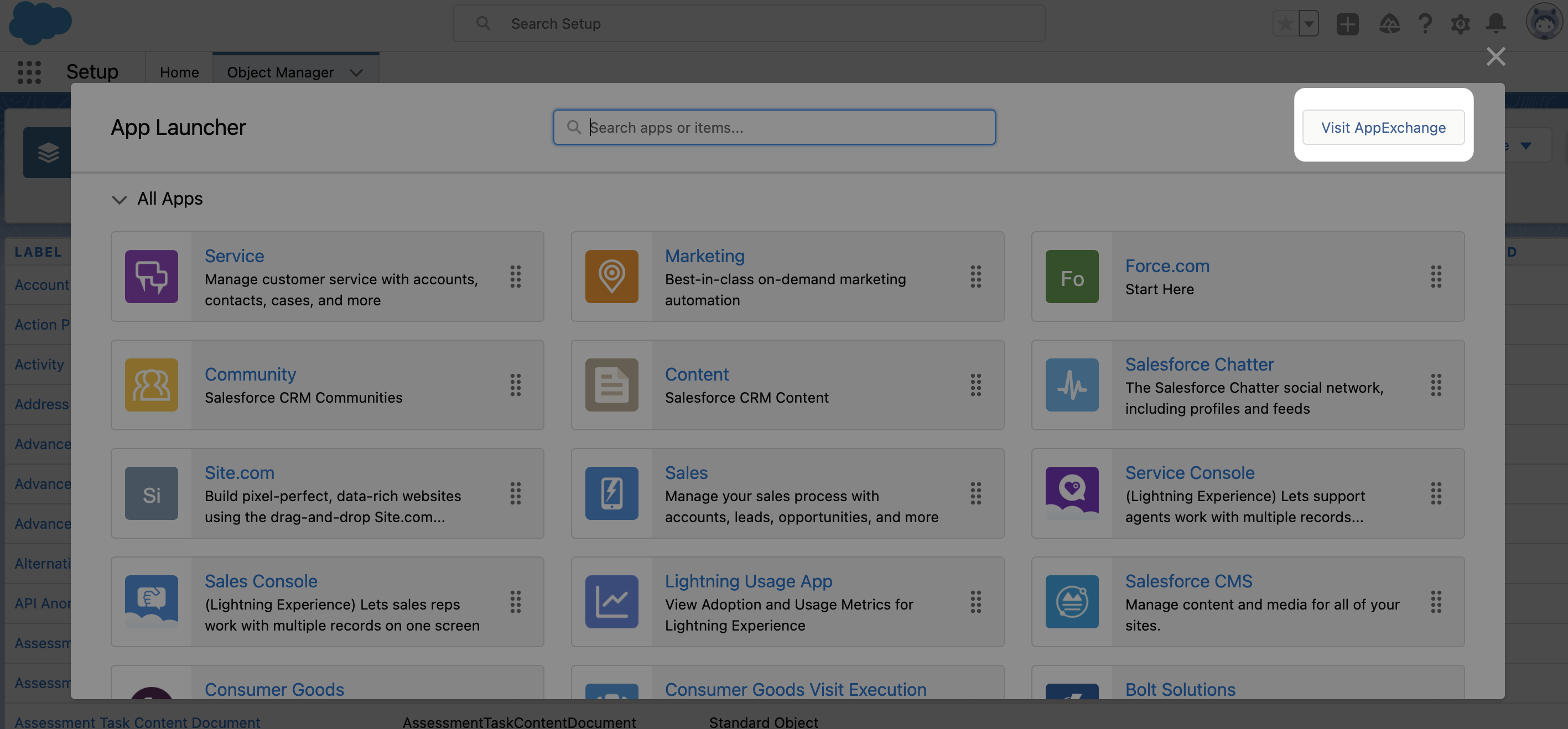Image resolution: width=1568 pixels, height=729 pixels.
Task: Open the Object Manager tab dropdown chevron
Action: pos(357,72)
